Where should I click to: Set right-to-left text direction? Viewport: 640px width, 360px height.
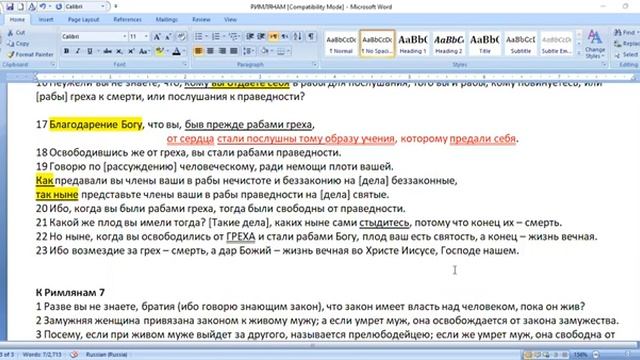click(285, 37)
